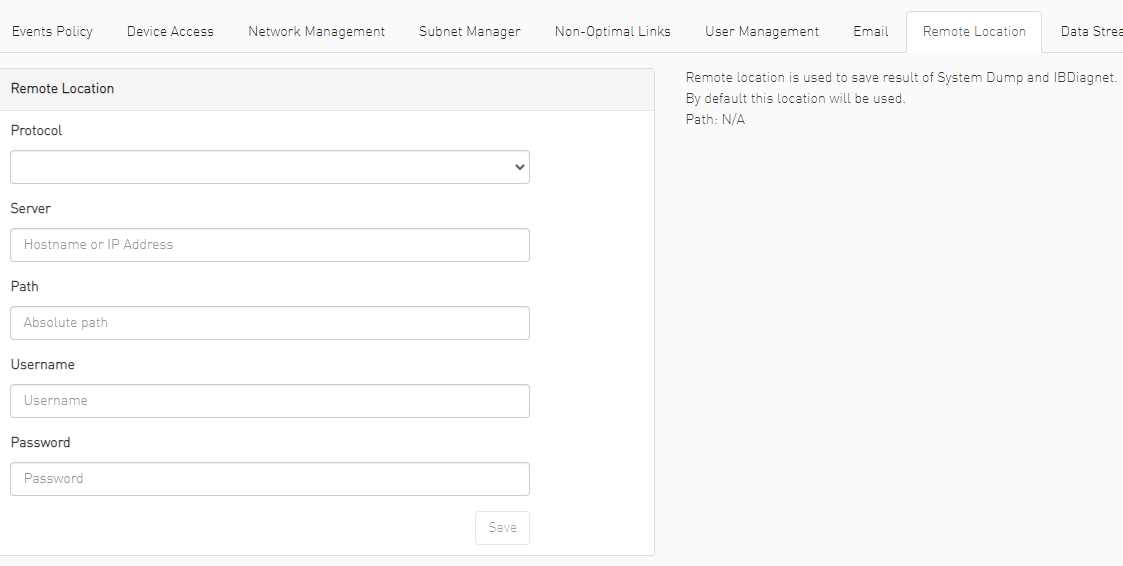This screenshot has width=1123, height=566.
Task: Switch to the Device Access tab
Action: pyautogui.click(x=170, y=31)
